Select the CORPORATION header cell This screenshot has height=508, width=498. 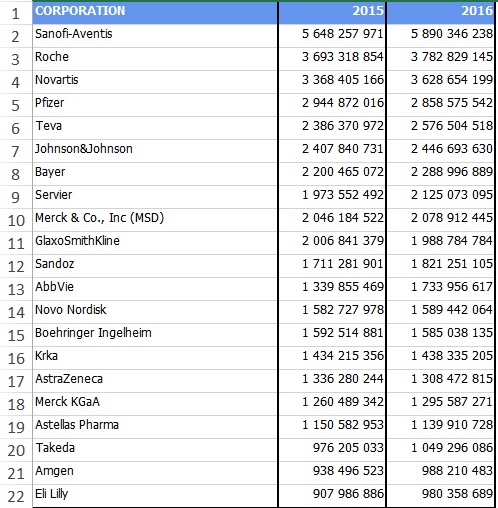pos(155,13)
